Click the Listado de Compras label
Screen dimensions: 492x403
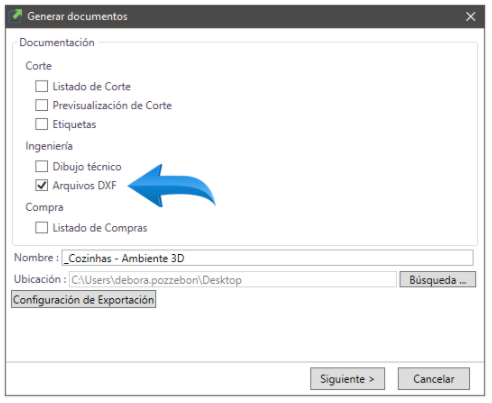(100, 228)
